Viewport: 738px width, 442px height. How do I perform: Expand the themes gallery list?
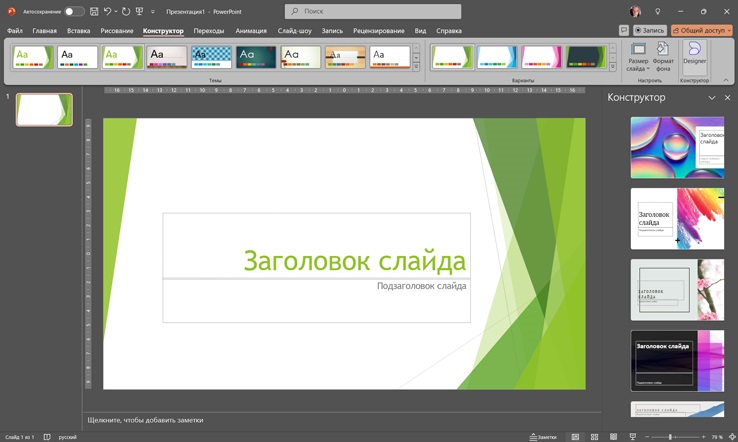(x=417, y=67)
